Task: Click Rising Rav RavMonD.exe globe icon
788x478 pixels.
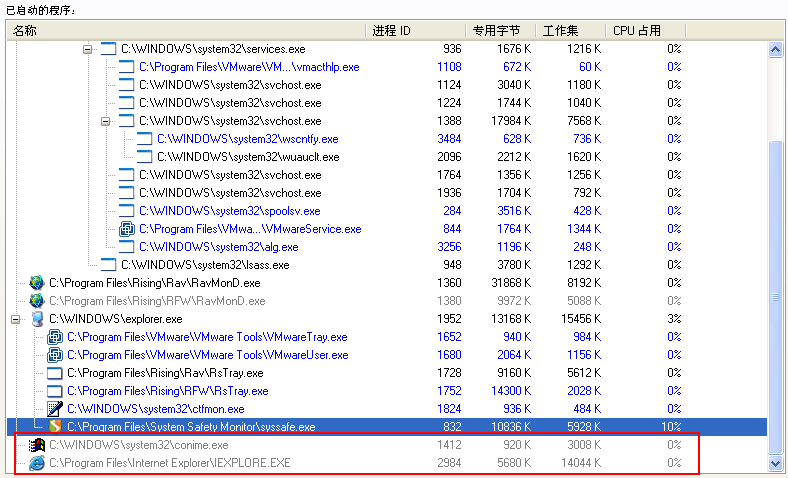Action: (x=37, y=283)
